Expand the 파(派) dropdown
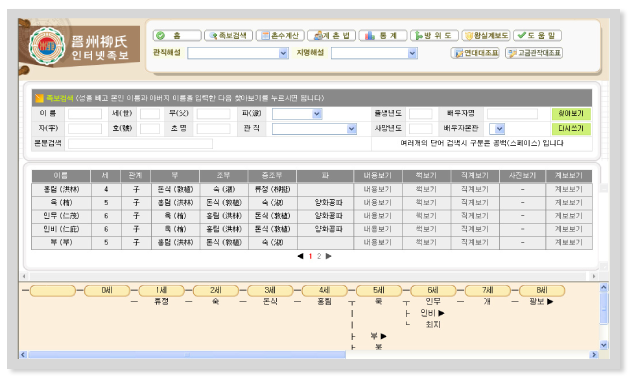Viewport: 629px width, 379px height. pos(317,114)
